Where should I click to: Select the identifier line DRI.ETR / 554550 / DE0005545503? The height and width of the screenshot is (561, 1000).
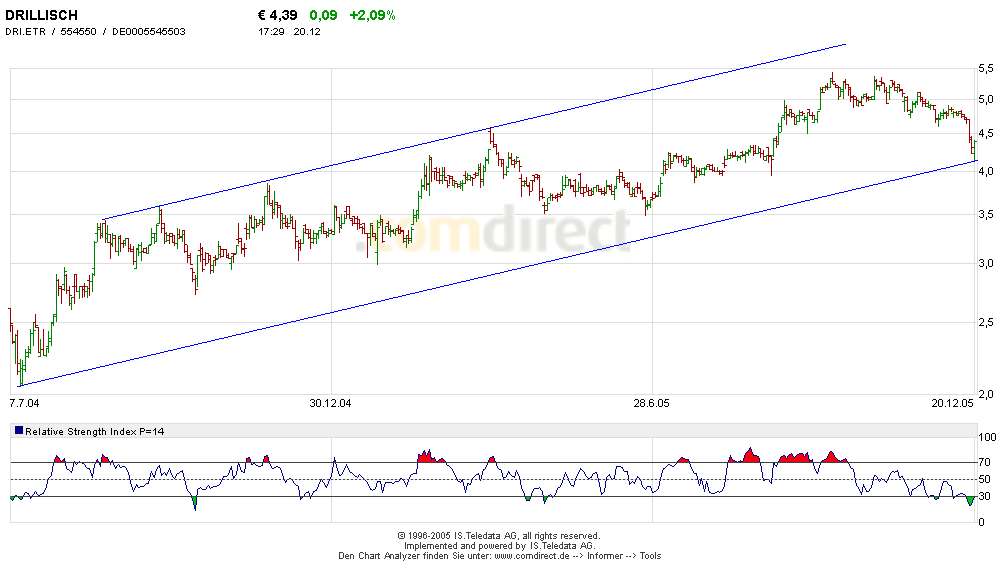(95, 31)
